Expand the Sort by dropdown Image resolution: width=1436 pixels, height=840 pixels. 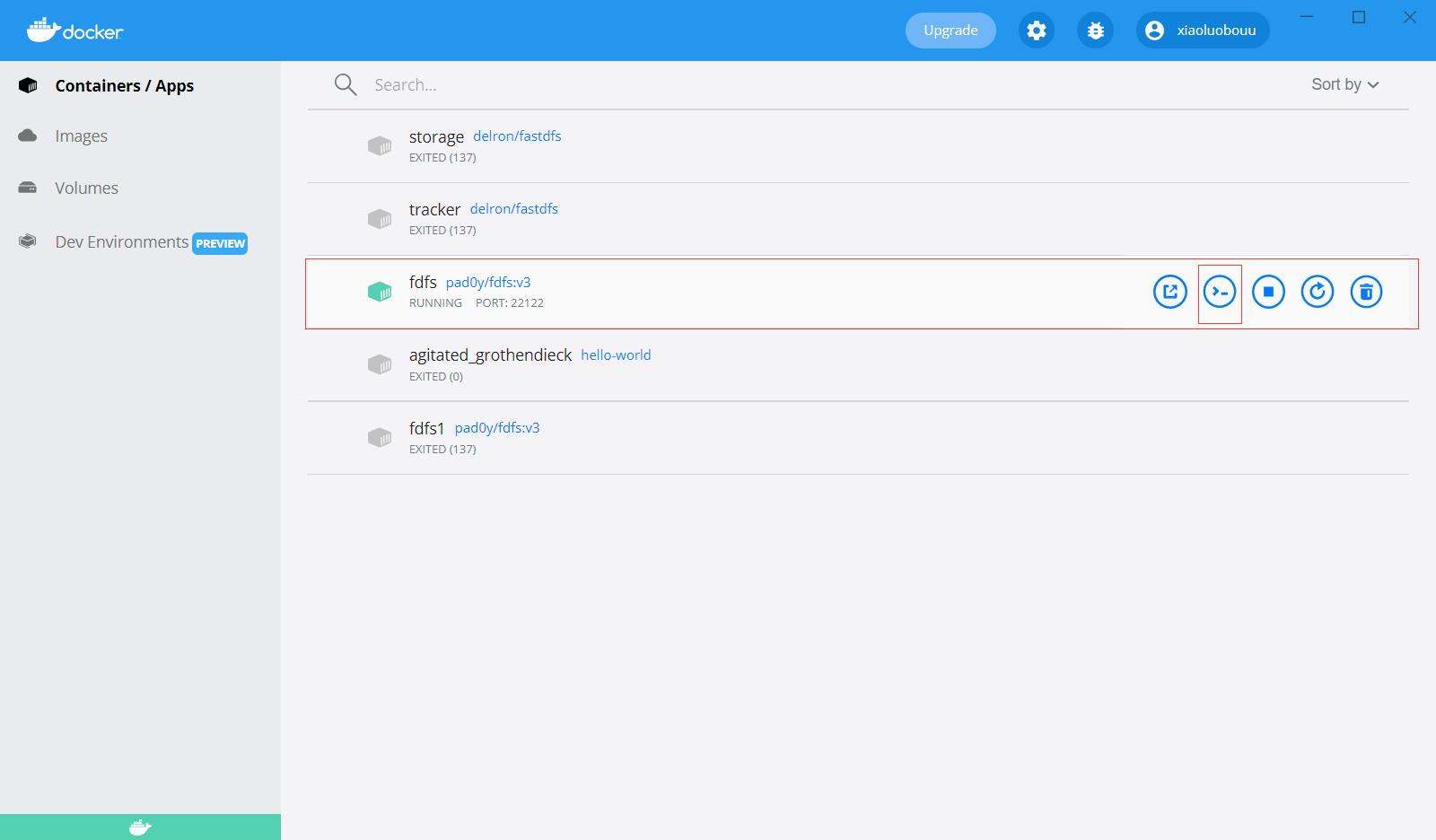coord(1344,83)
